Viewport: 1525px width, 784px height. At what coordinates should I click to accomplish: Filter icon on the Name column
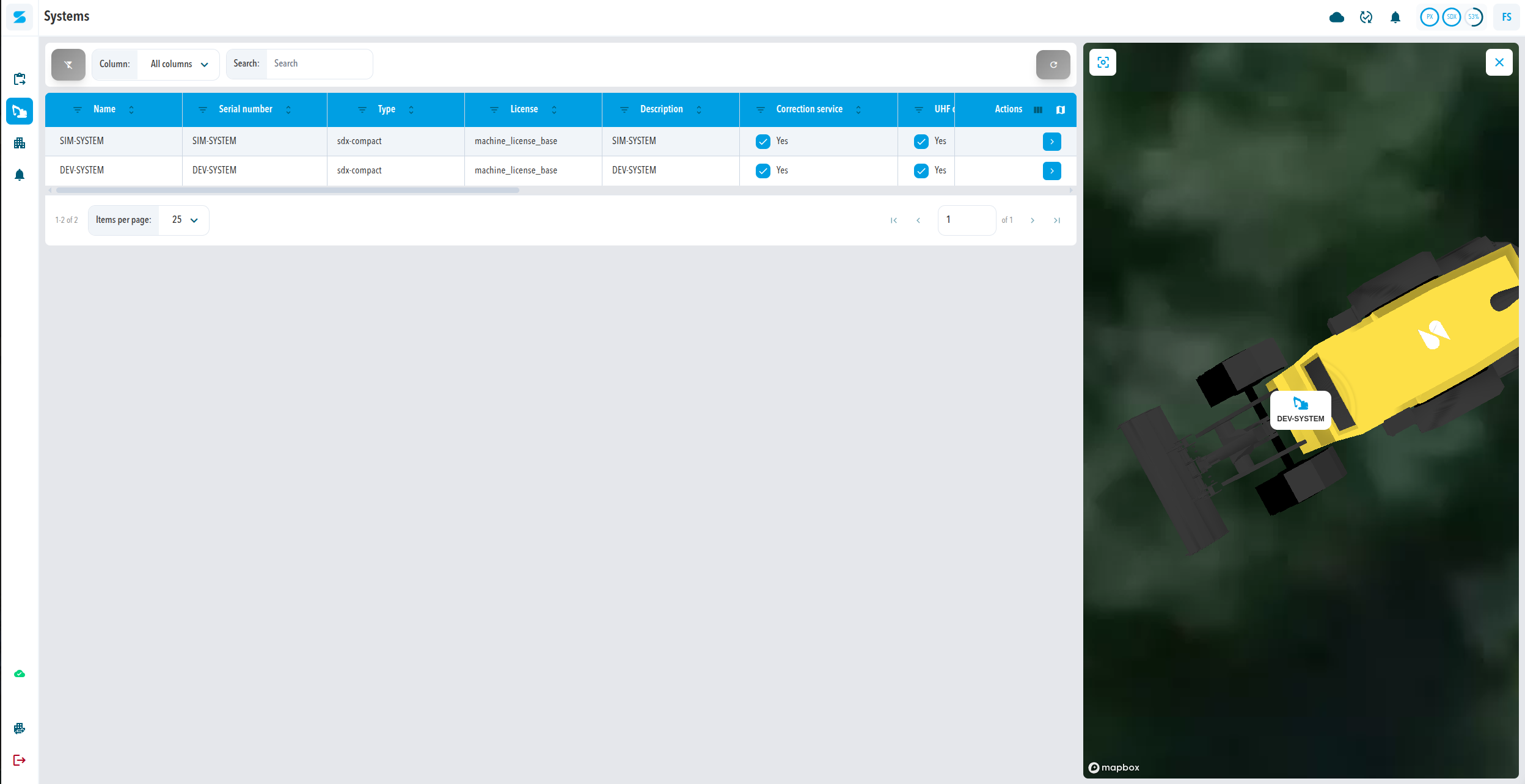click(78, 110)
